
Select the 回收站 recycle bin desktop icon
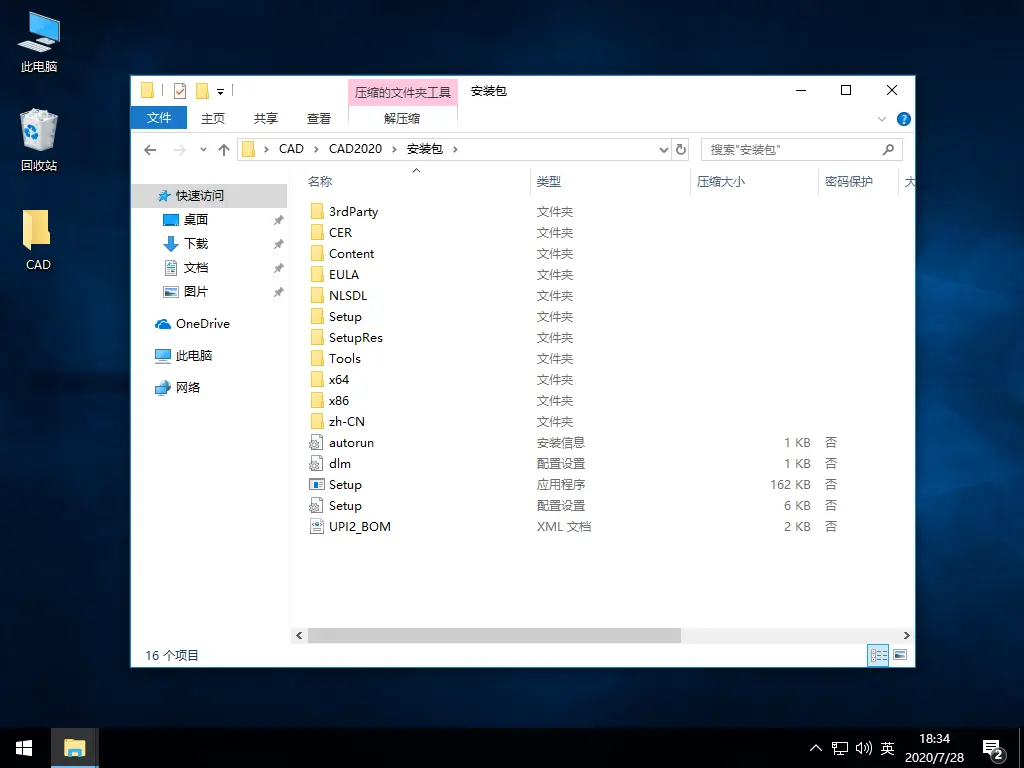[39, 140]
